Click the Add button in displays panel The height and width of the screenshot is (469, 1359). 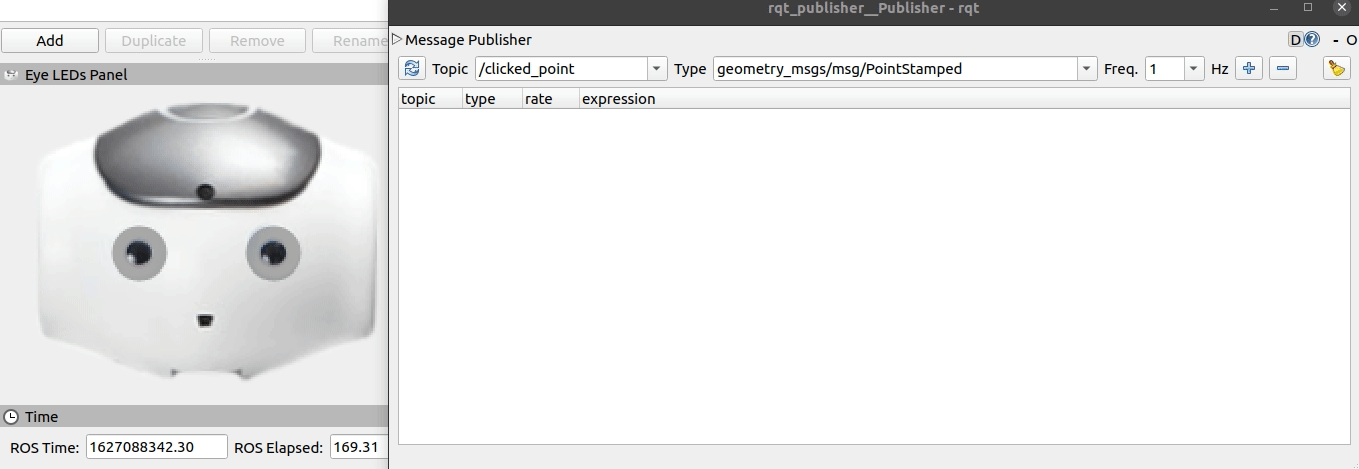(50, 41)
